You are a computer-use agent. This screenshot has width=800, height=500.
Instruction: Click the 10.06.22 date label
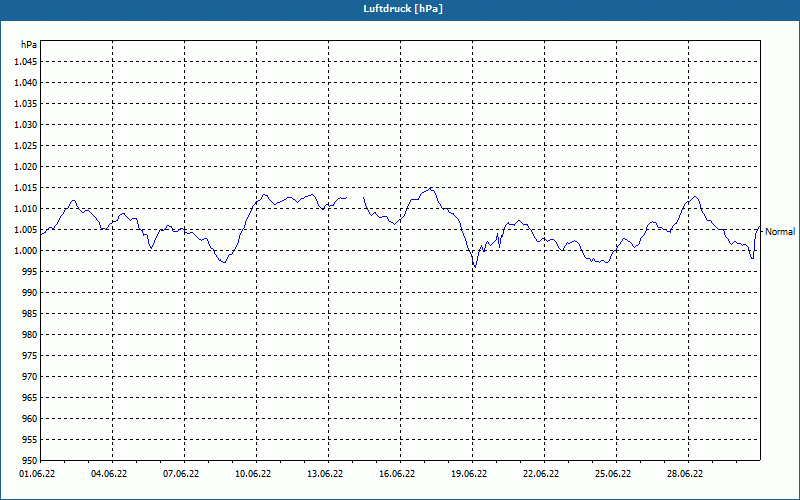(x=253, y=474)
